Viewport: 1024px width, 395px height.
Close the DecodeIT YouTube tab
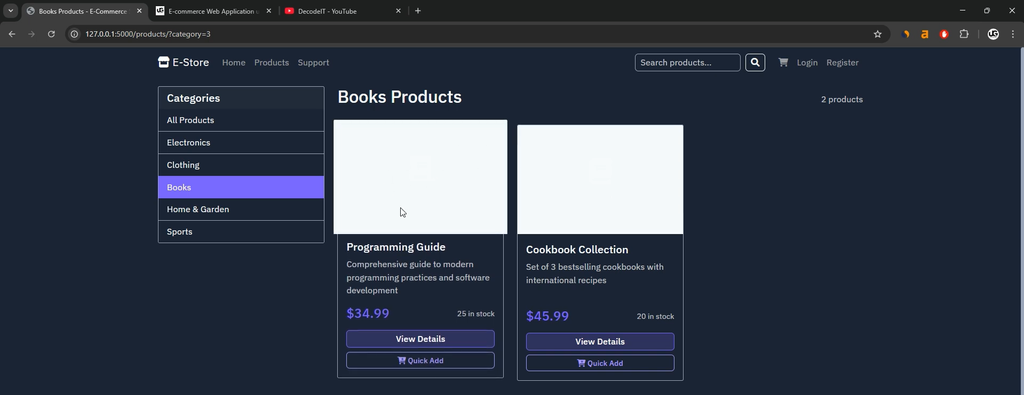(398, 11)
